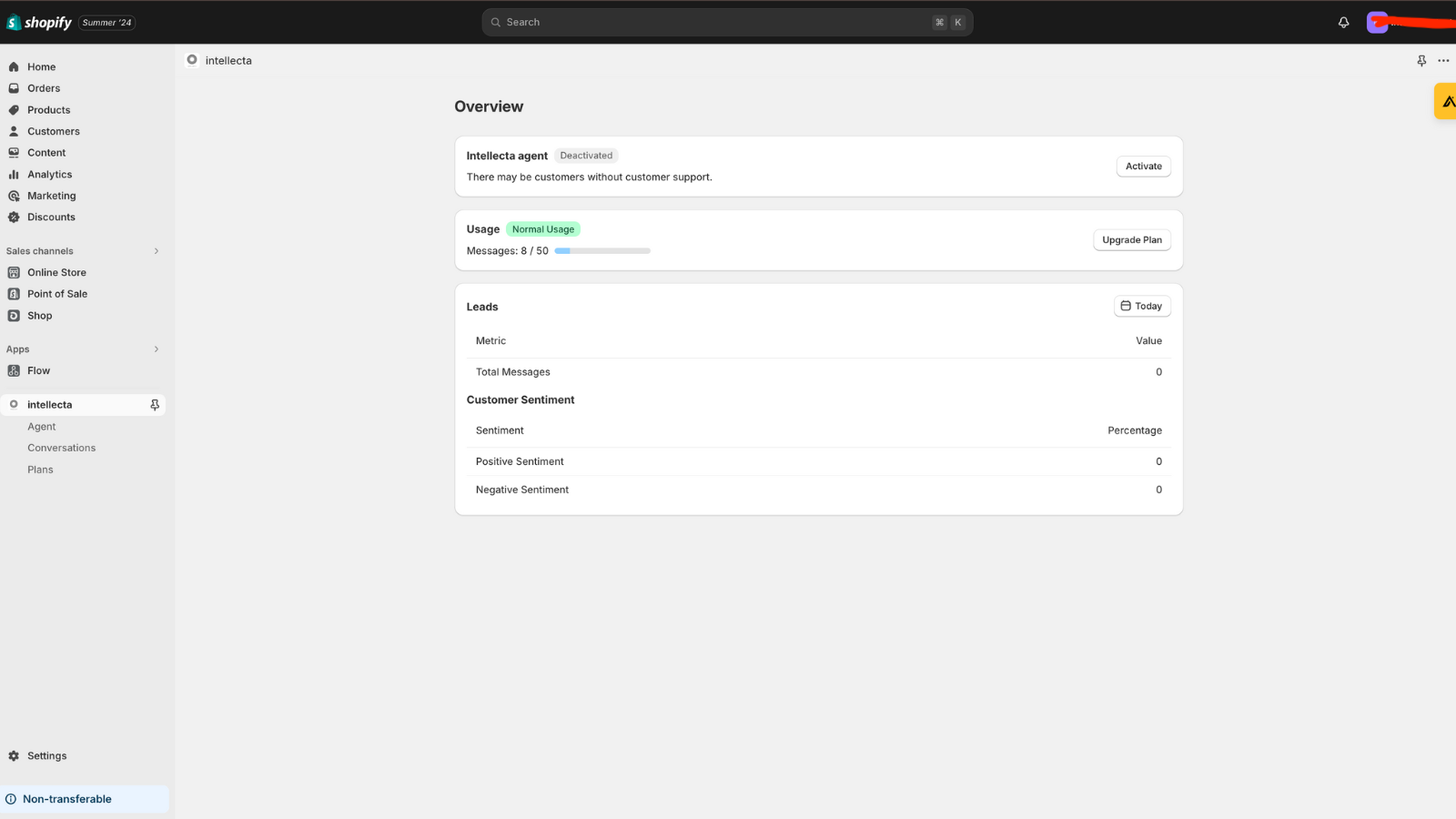Image resolution: width=1456 pixels, height=819 pixels.
Task: Click the Discounts badge icon
Action: click(14, 217)
